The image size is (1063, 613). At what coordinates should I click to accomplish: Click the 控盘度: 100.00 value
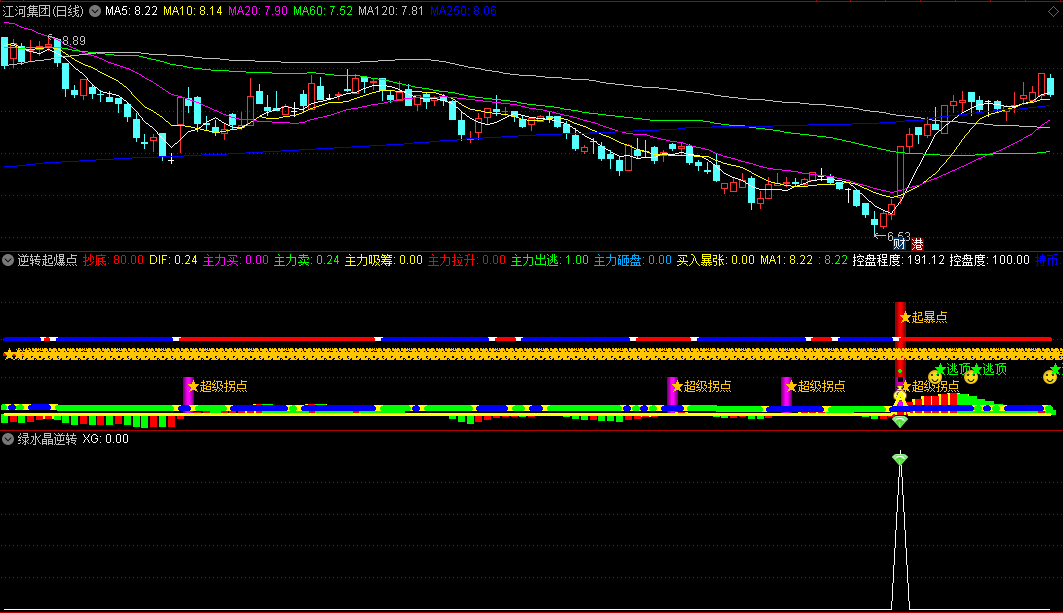point(989,260)
